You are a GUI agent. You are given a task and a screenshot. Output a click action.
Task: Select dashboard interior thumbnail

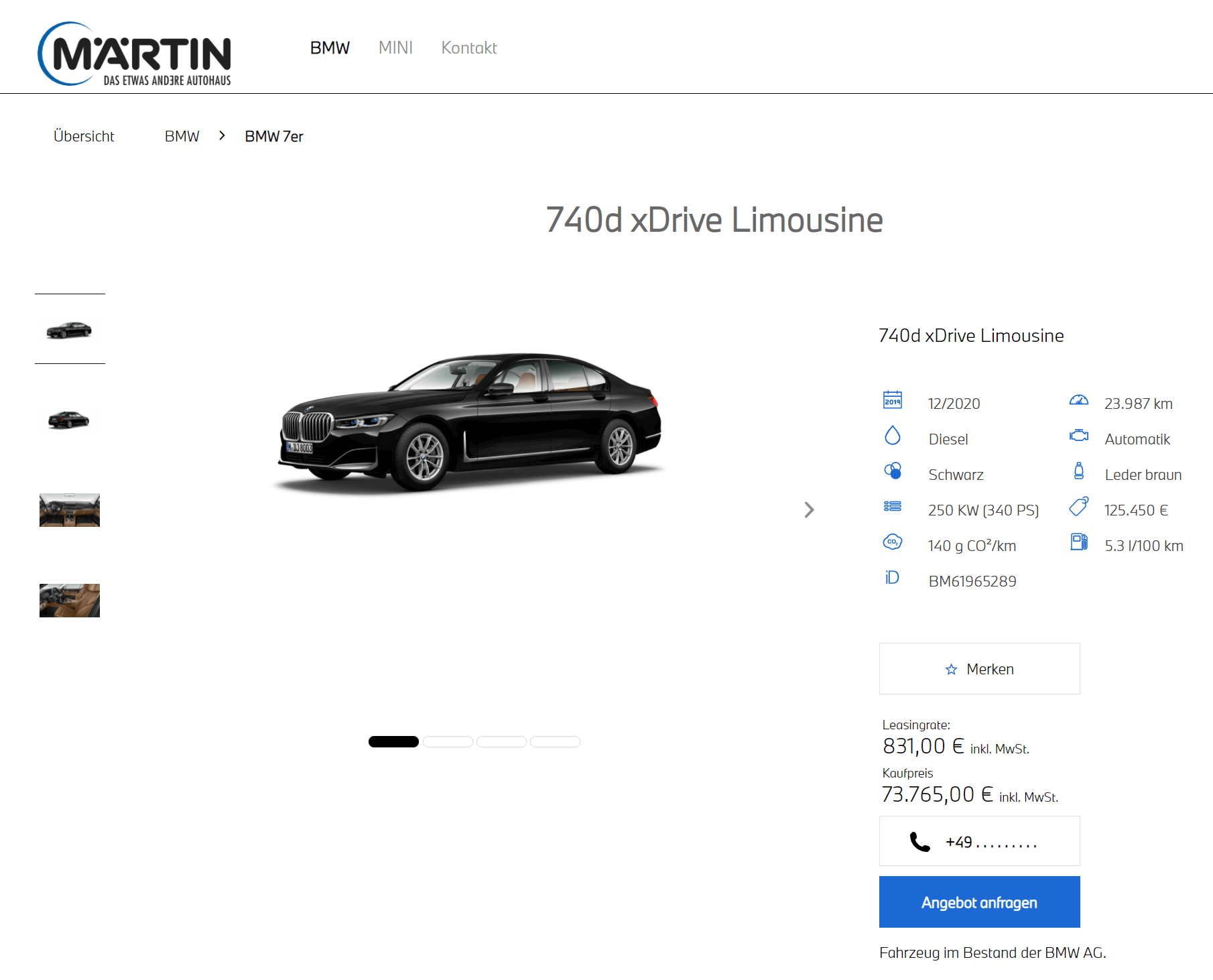point(70,510)
